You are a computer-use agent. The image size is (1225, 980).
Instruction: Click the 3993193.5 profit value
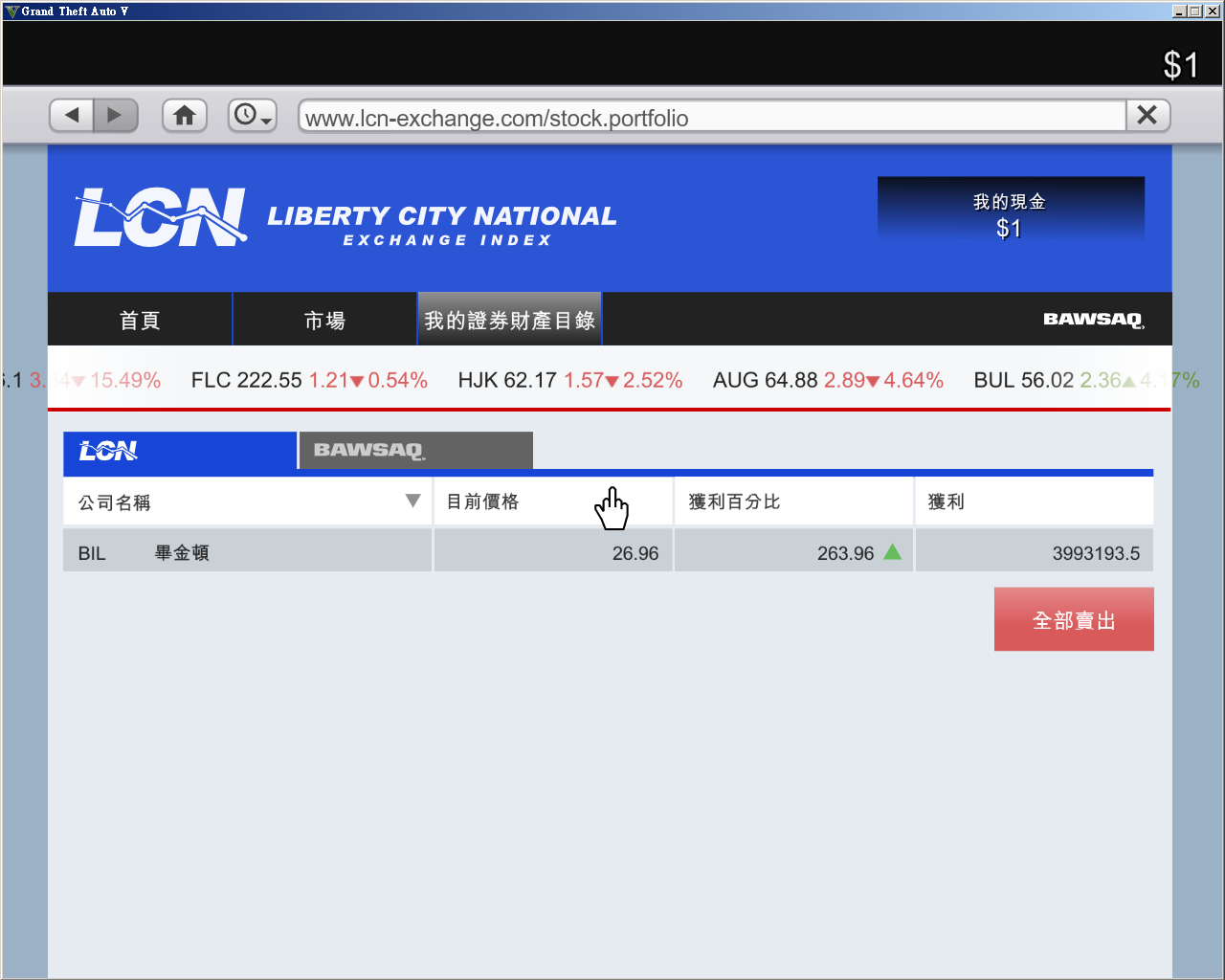1096,553
